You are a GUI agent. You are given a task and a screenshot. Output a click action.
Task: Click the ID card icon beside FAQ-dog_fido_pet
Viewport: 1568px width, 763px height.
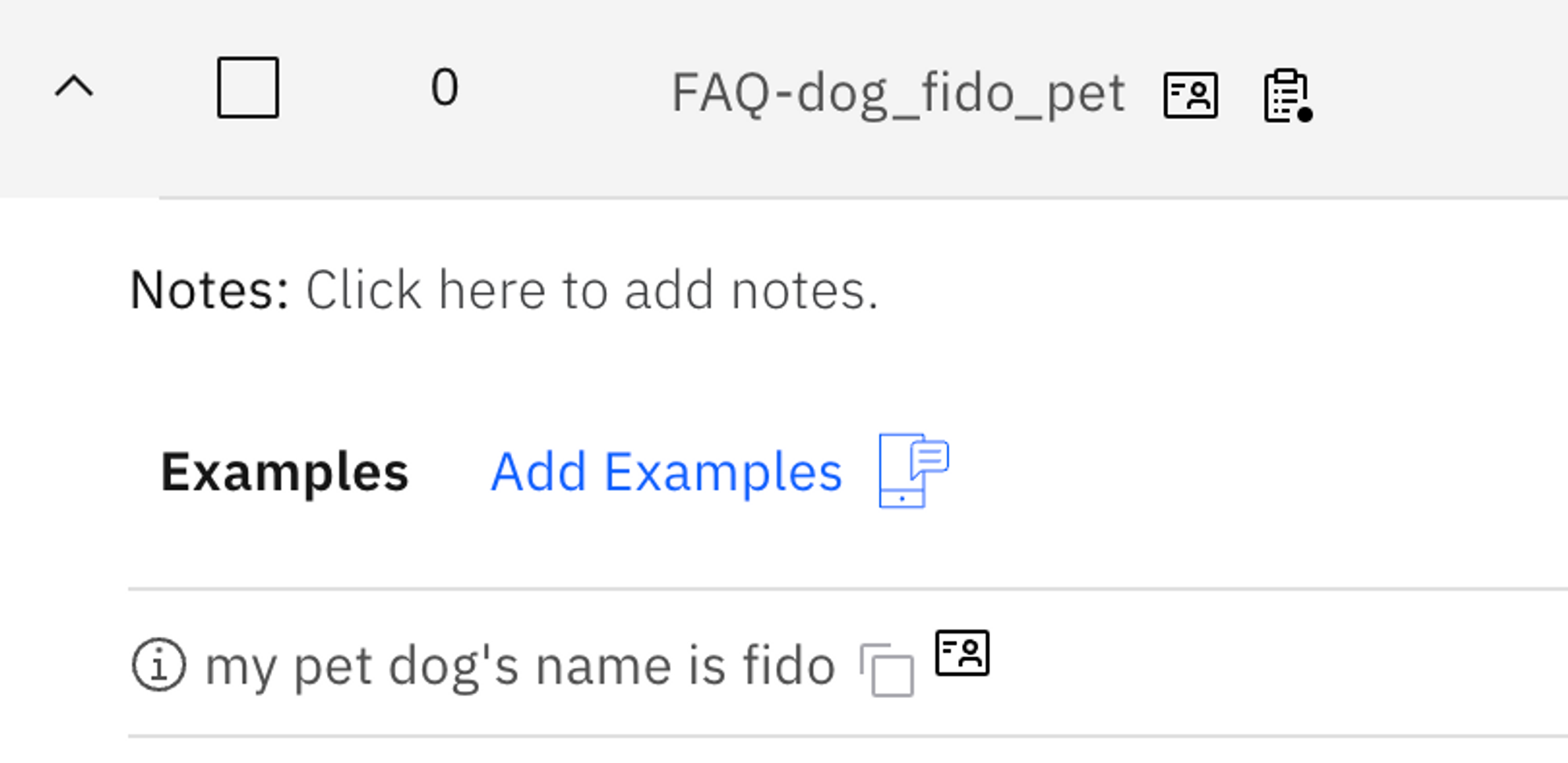click(x=1190, y=95)
